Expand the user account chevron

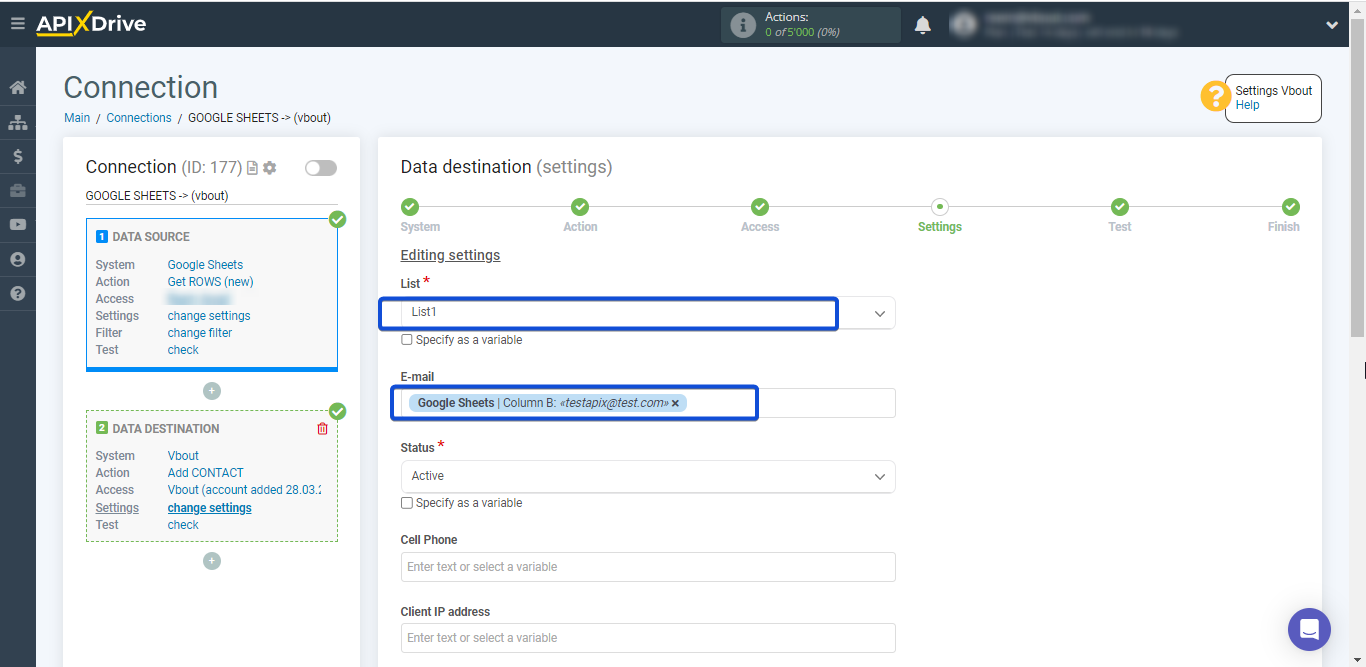pyautogui.click(x=1332, y=25)
